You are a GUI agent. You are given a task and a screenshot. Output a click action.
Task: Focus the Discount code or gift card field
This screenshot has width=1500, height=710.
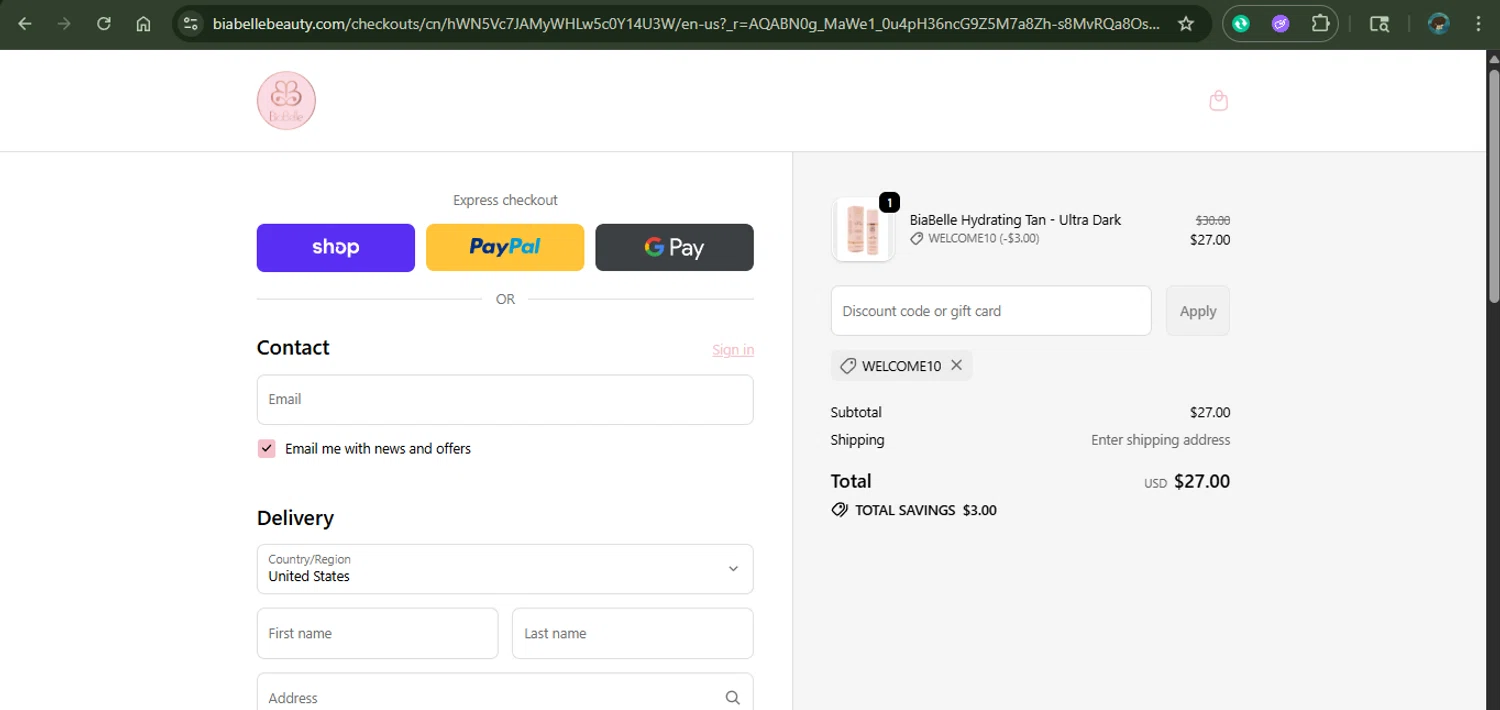(x=991, y=311)
